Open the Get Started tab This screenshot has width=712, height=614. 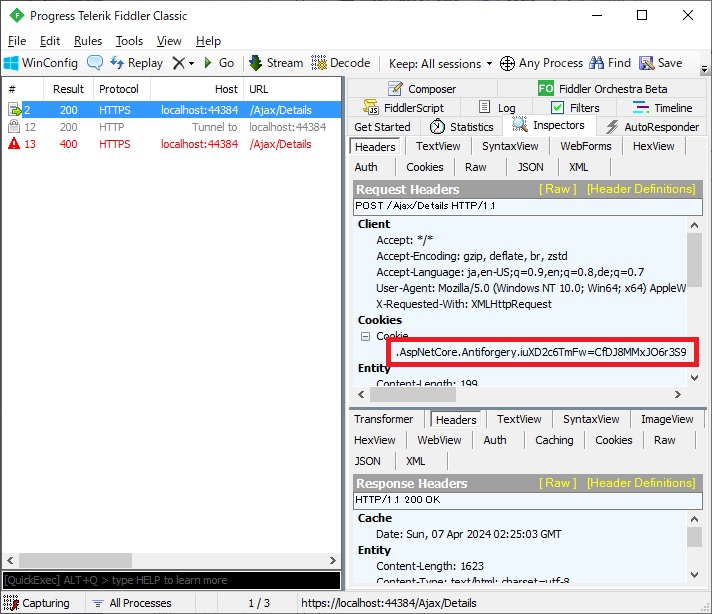(x=382, y=127)
